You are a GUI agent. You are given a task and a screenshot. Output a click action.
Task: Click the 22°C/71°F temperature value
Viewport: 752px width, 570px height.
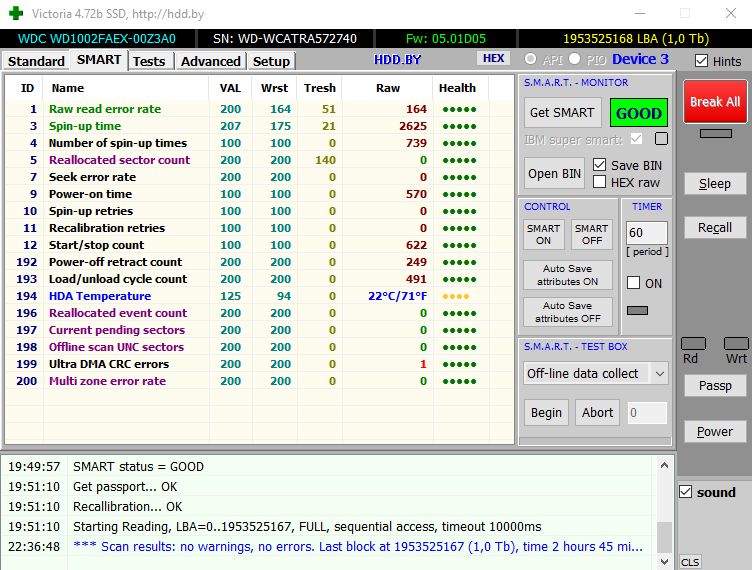[397, 296]
